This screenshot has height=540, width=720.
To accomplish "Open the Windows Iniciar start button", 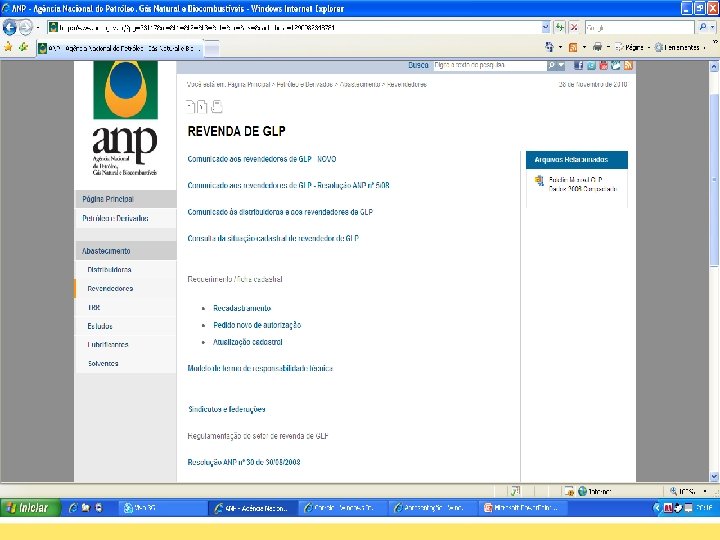I will click(30, 507).
